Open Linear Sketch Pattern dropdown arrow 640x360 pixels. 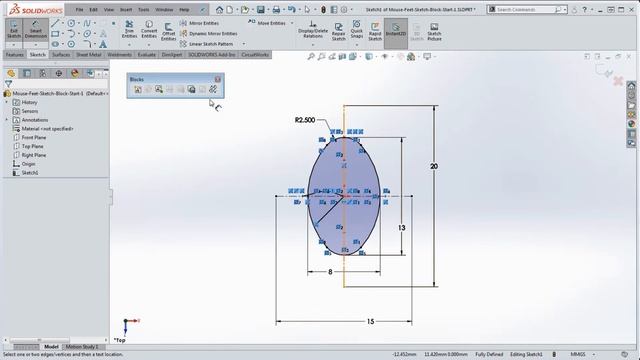(x=244, y=44)
